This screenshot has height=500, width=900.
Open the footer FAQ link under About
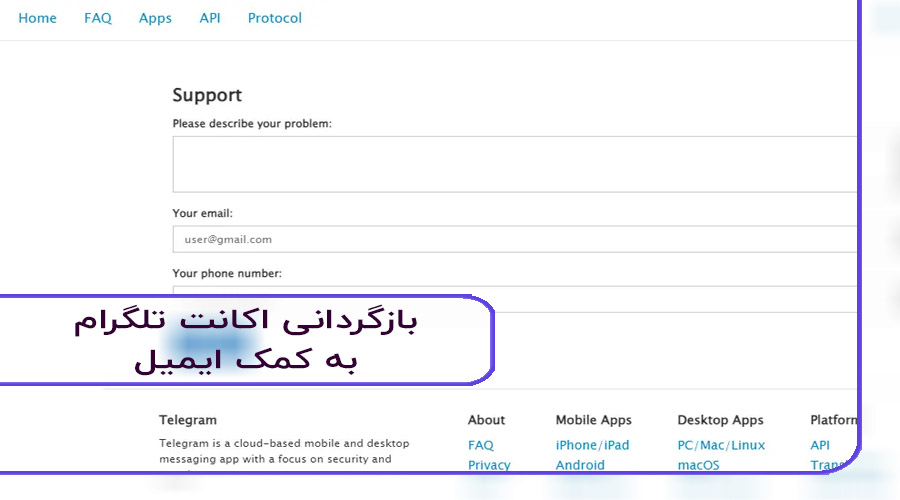tap(480, 445)
